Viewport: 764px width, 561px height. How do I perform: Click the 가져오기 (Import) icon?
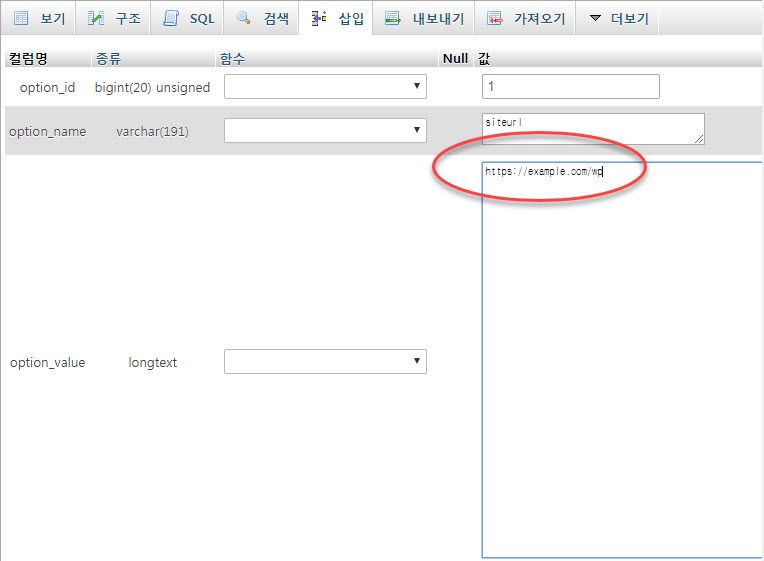click(495, 18)
